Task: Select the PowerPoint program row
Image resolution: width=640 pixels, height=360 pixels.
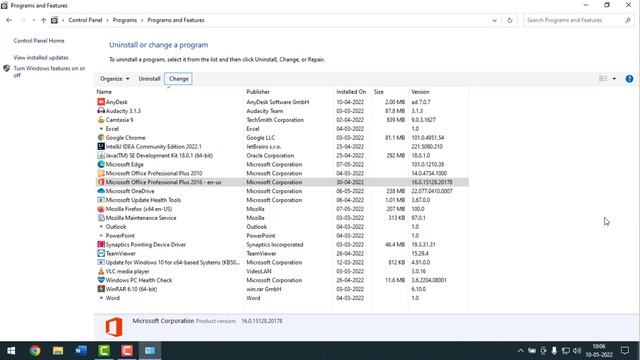Action: (282, 236)
